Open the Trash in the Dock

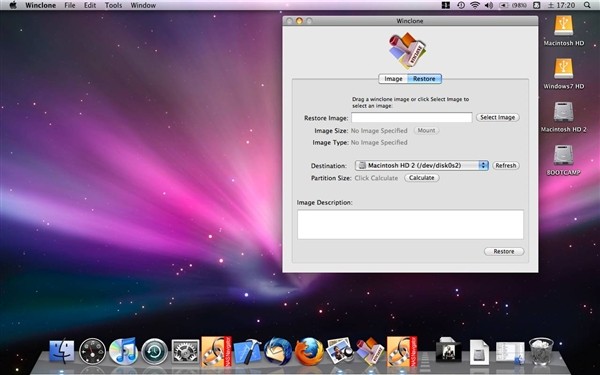pos(541,351)
